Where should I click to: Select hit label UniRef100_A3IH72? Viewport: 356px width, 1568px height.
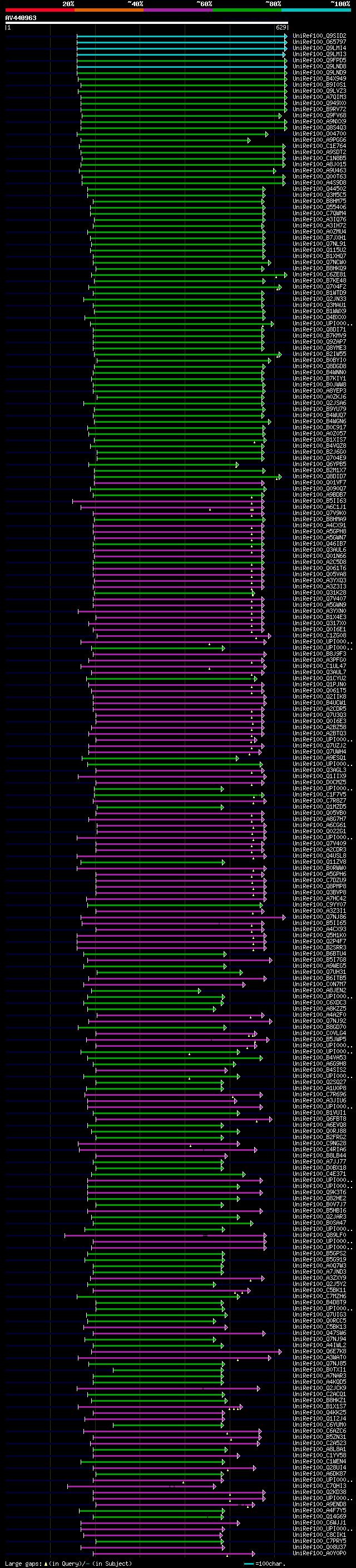tap(319, 225)
